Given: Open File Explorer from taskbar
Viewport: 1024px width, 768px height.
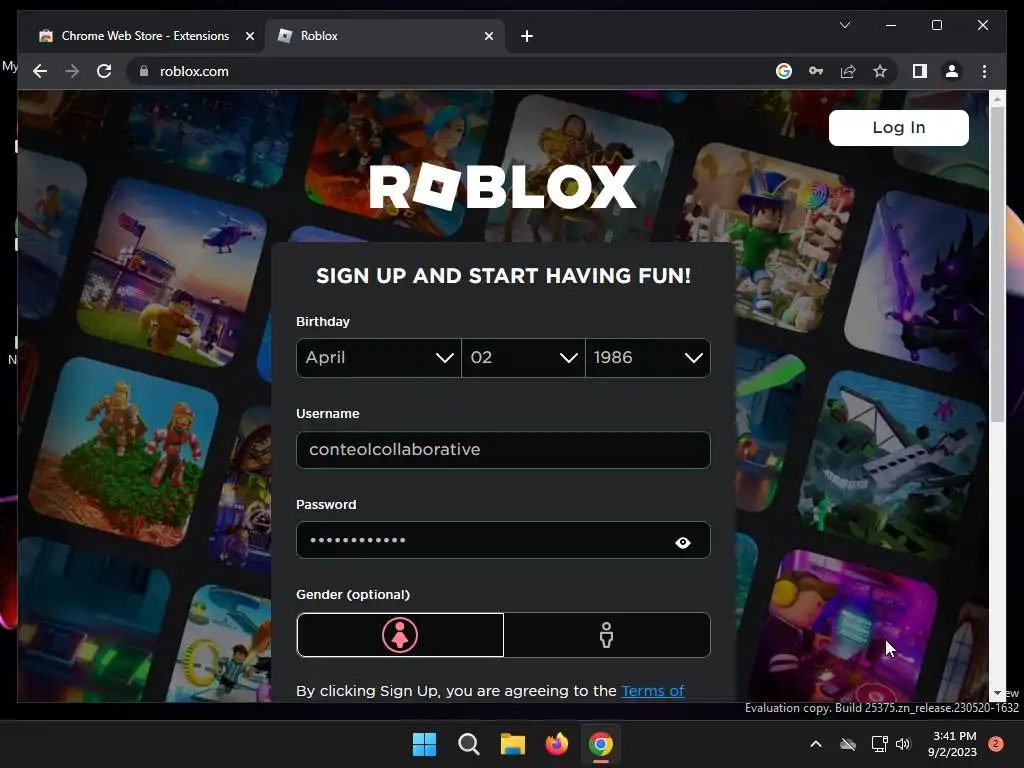Looking at the screenshot, I should tap(513, 744).
